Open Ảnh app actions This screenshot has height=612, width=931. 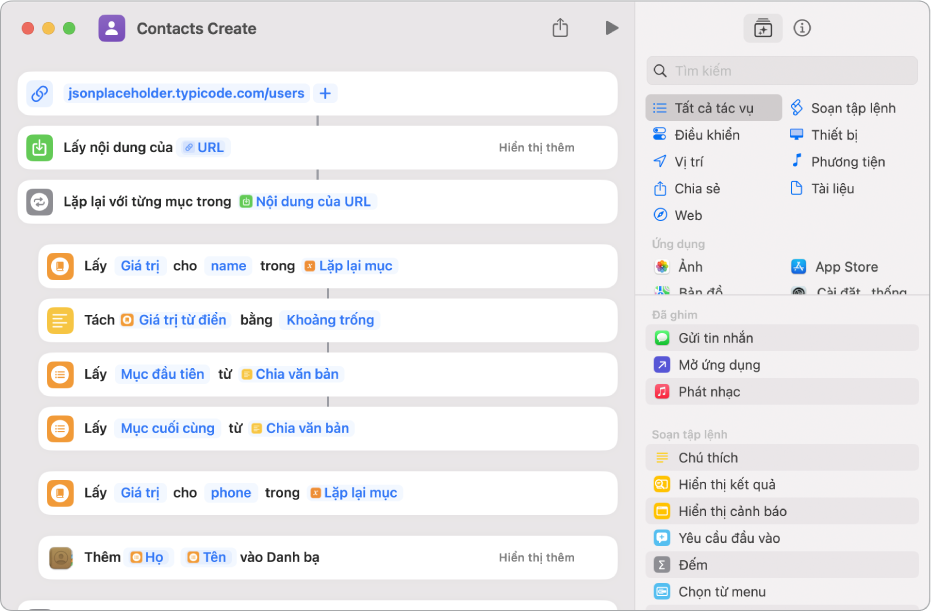tap(679, 267)
